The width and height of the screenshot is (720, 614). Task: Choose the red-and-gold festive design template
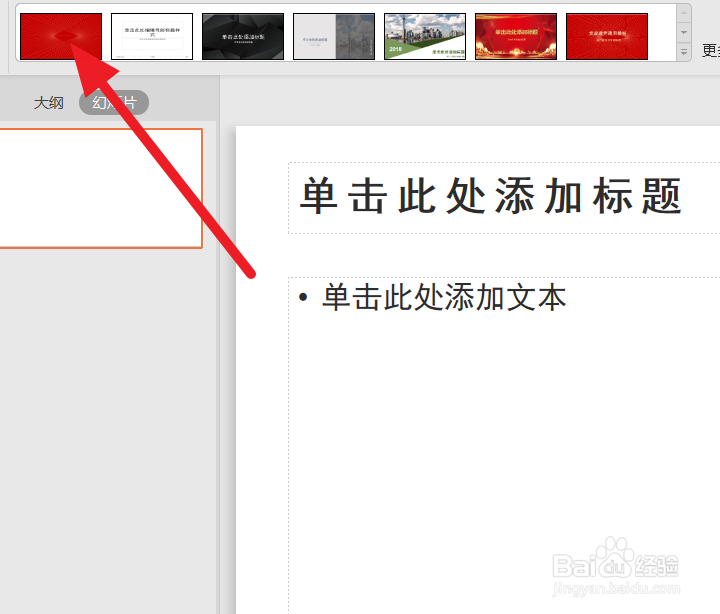pyautogui.click(x=516, y=36)
